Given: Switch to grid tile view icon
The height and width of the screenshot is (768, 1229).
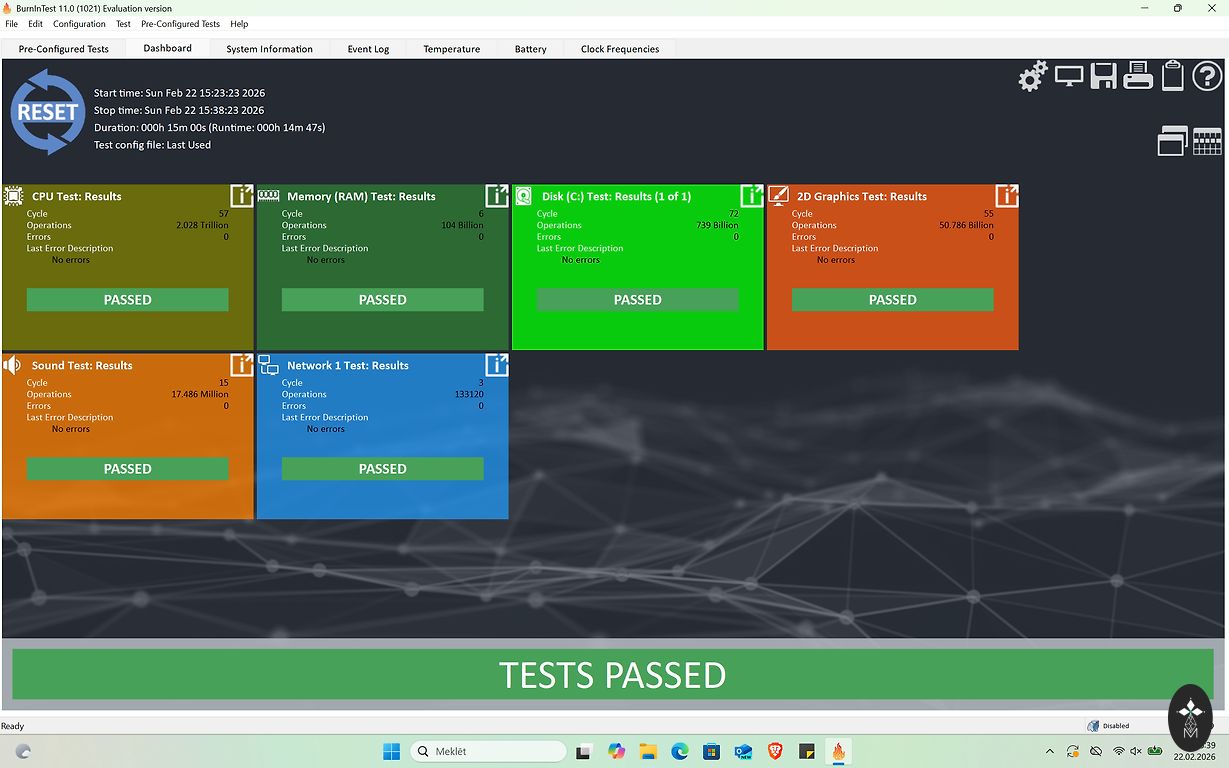Looking at the screenshot, I should coord(1207,141).
